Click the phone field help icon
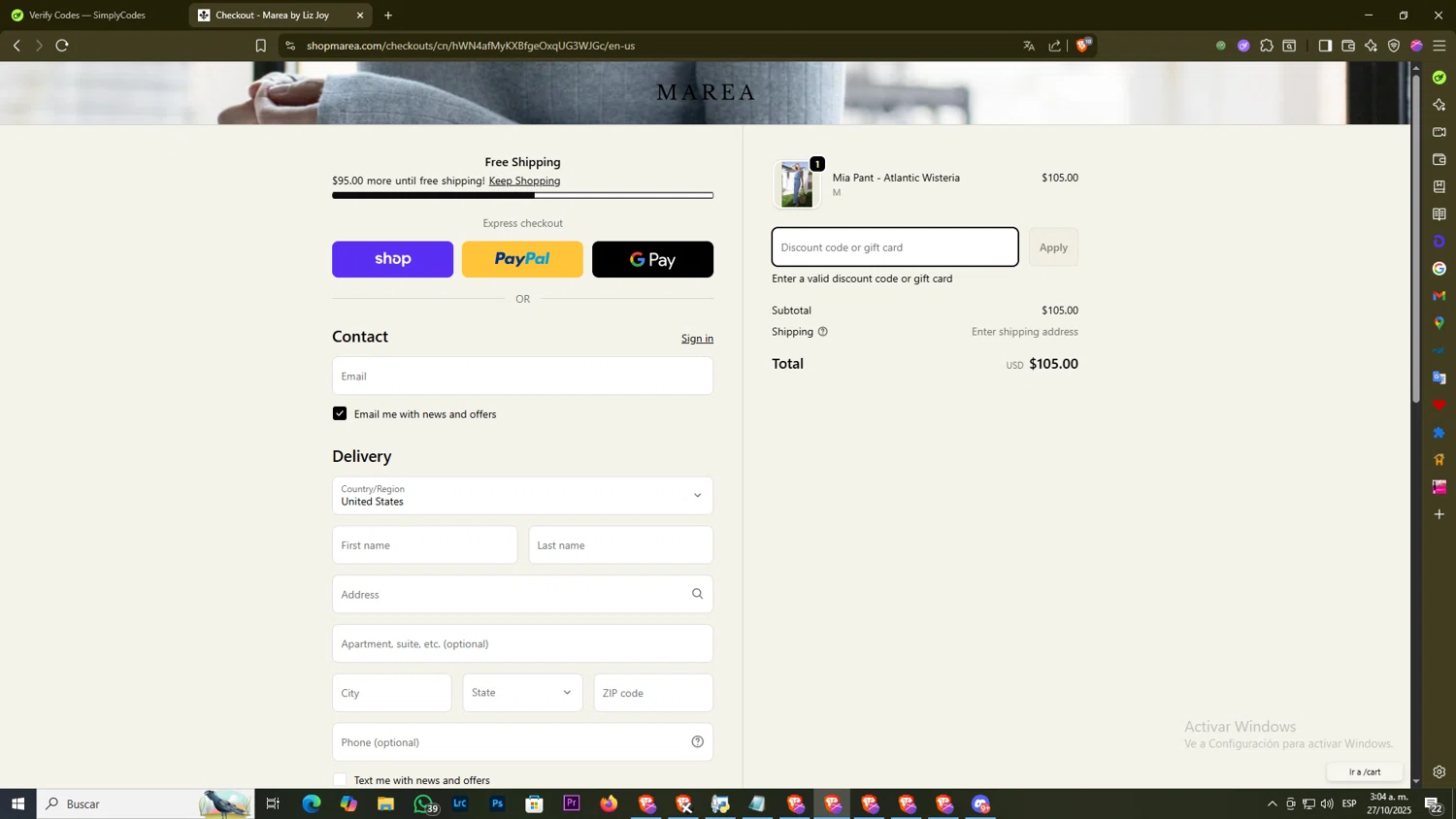 [697, 742]
